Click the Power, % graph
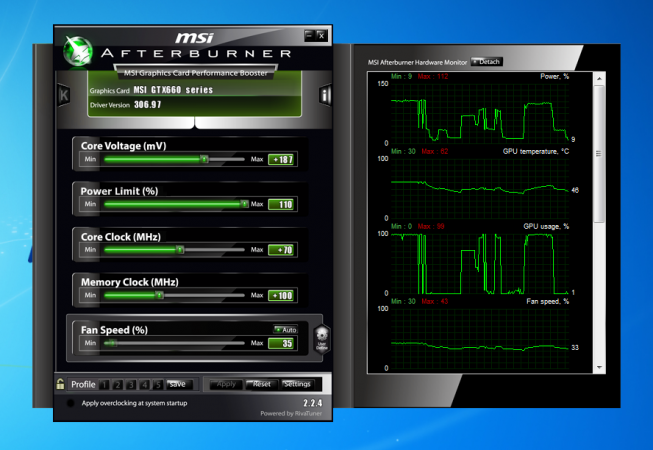The image size is (653, 450). [480, 113]
